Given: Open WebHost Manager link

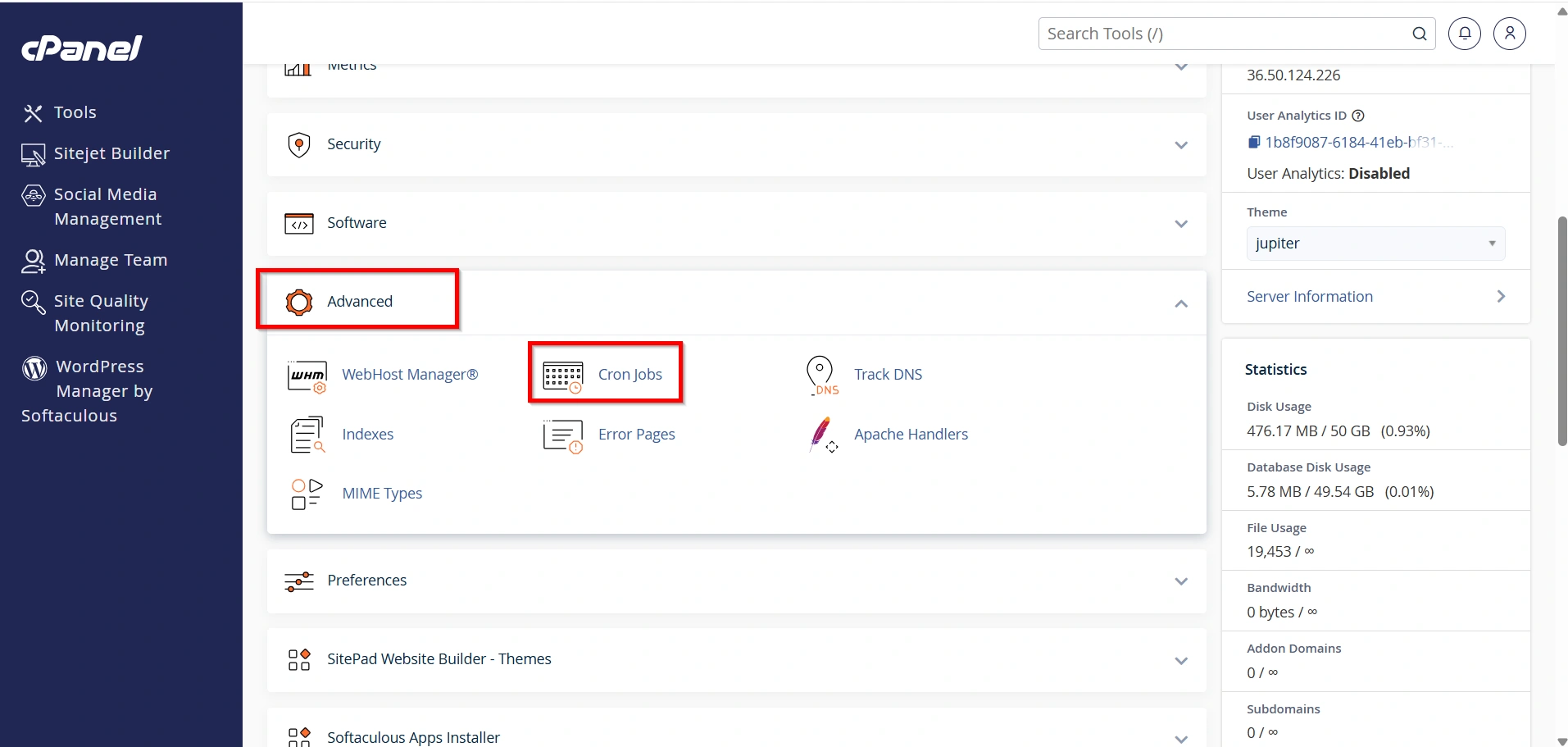Looking at the screenshot, I should (410, 375).
